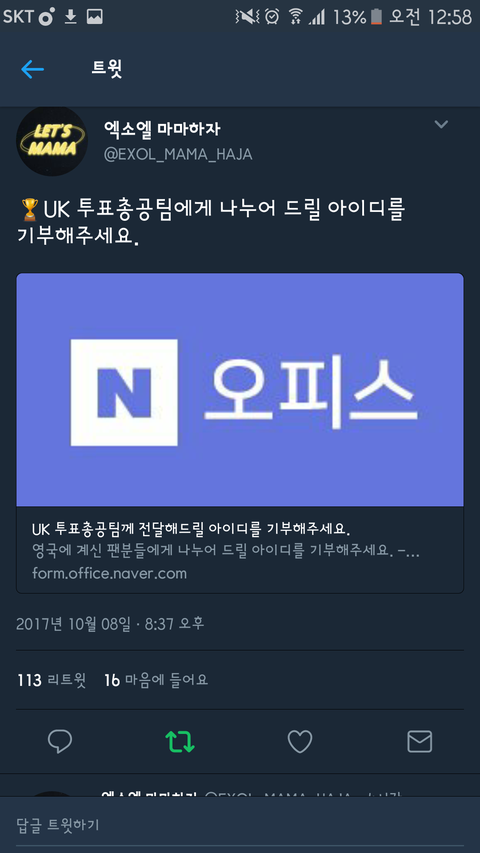480x853 pixels.
Task: Select the 엑소엘 마마하자 display name
Action: (x=162, y=130)
